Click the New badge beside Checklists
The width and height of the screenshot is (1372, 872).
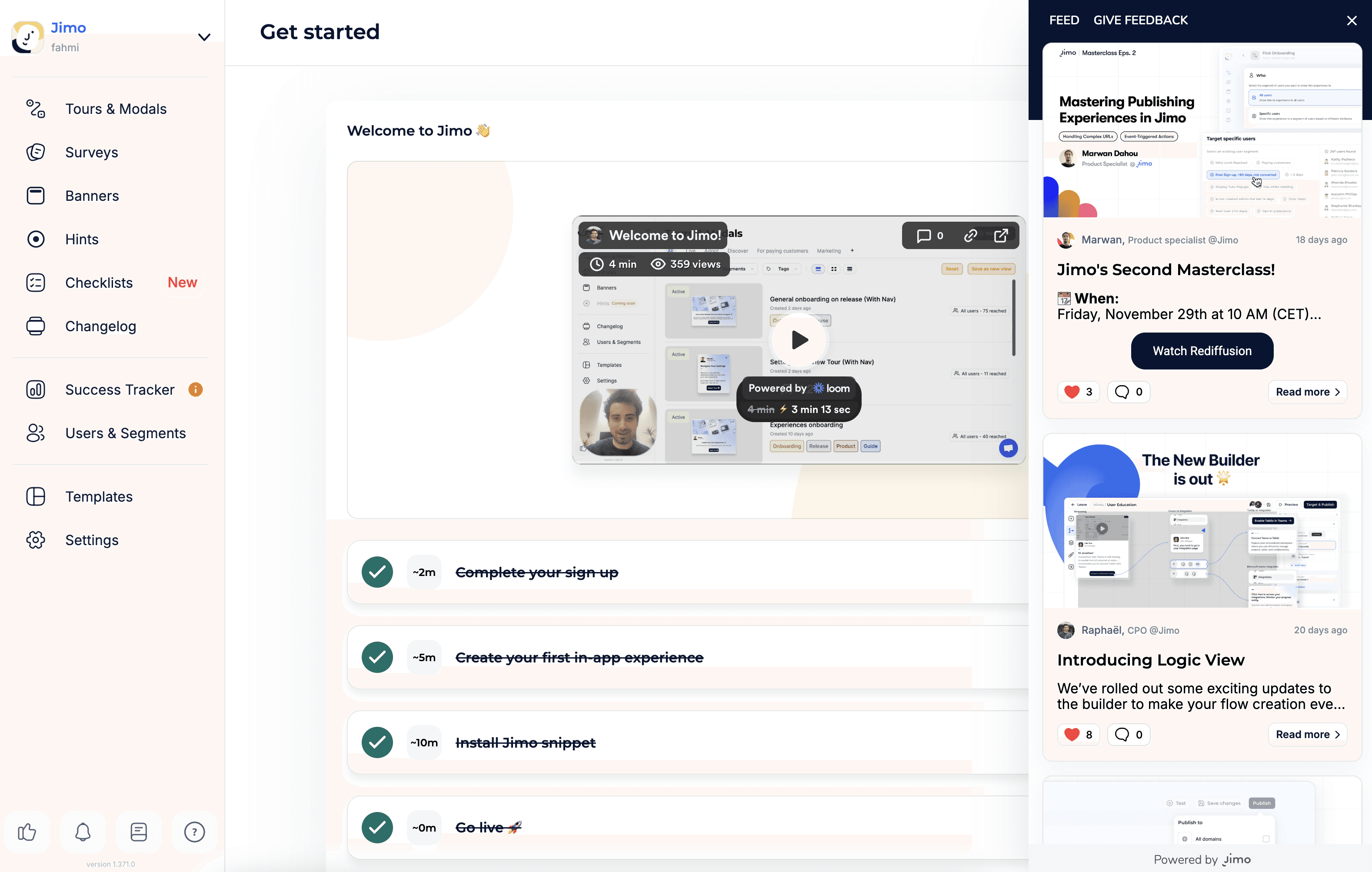click(182, 283)
